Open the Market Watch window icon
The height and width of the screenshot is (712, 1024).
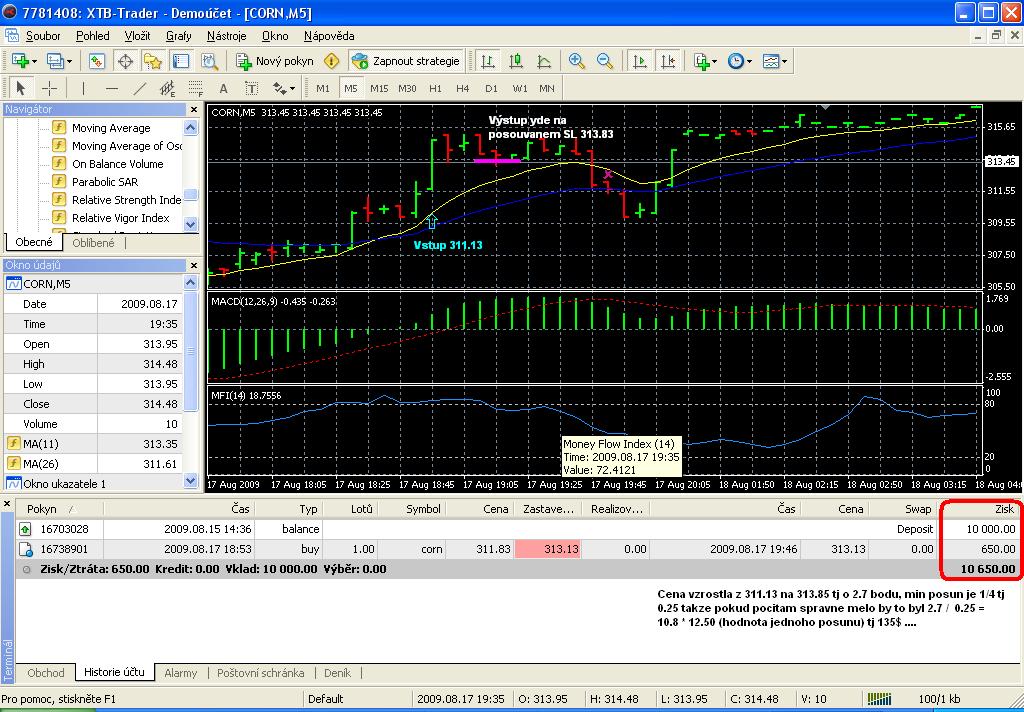[x=97, y=61]
